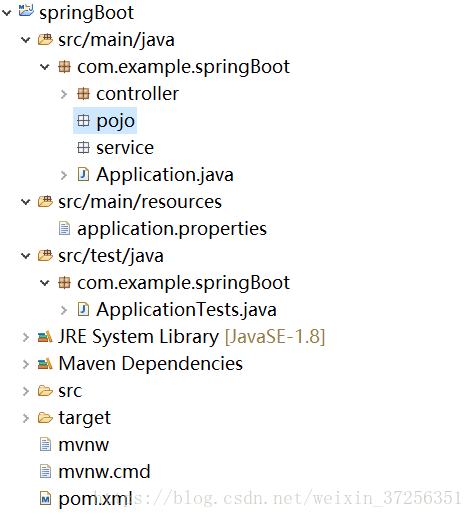Expand the target folder
This screenshot has height=518, width=474.
tap(26, 418)
